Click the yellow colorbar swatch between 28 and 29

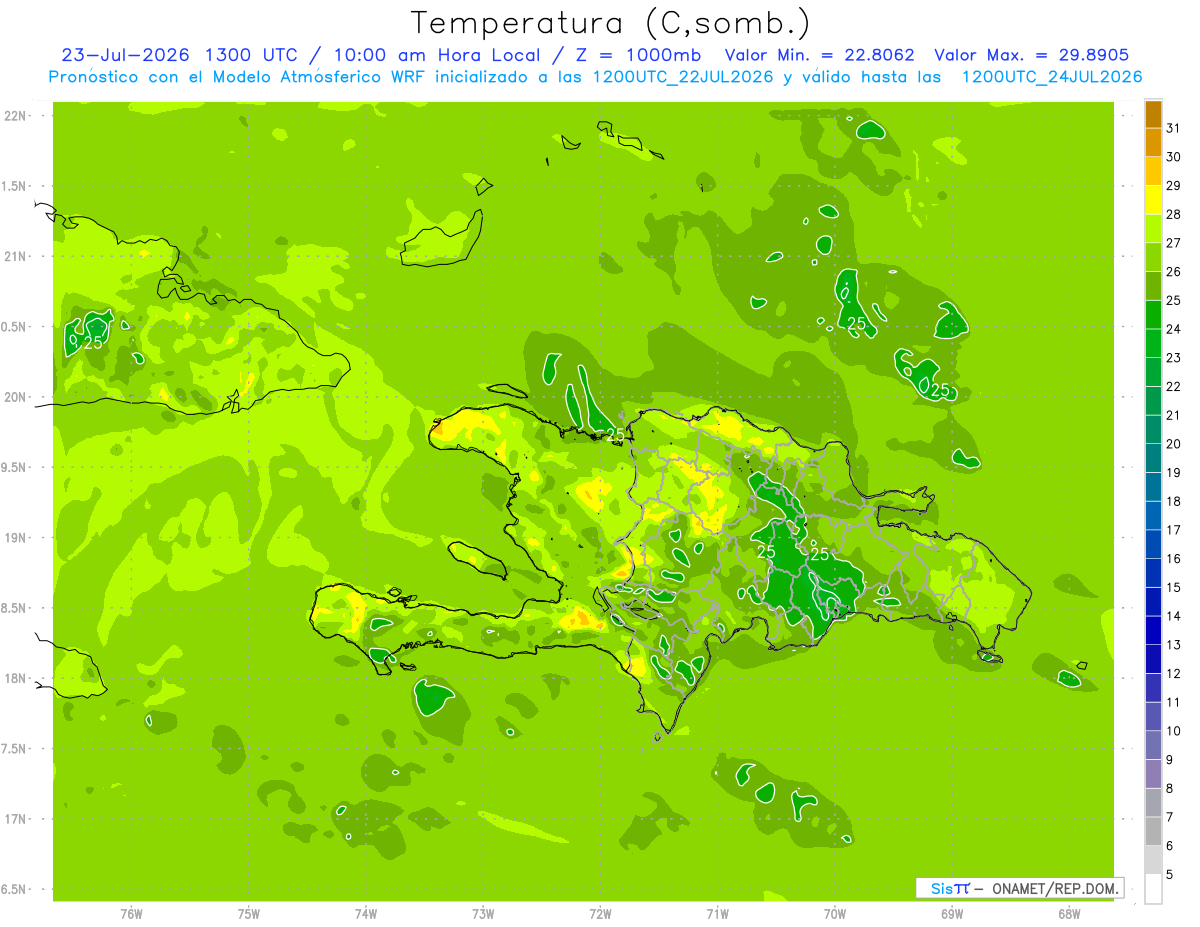[x=1153, y=201]
